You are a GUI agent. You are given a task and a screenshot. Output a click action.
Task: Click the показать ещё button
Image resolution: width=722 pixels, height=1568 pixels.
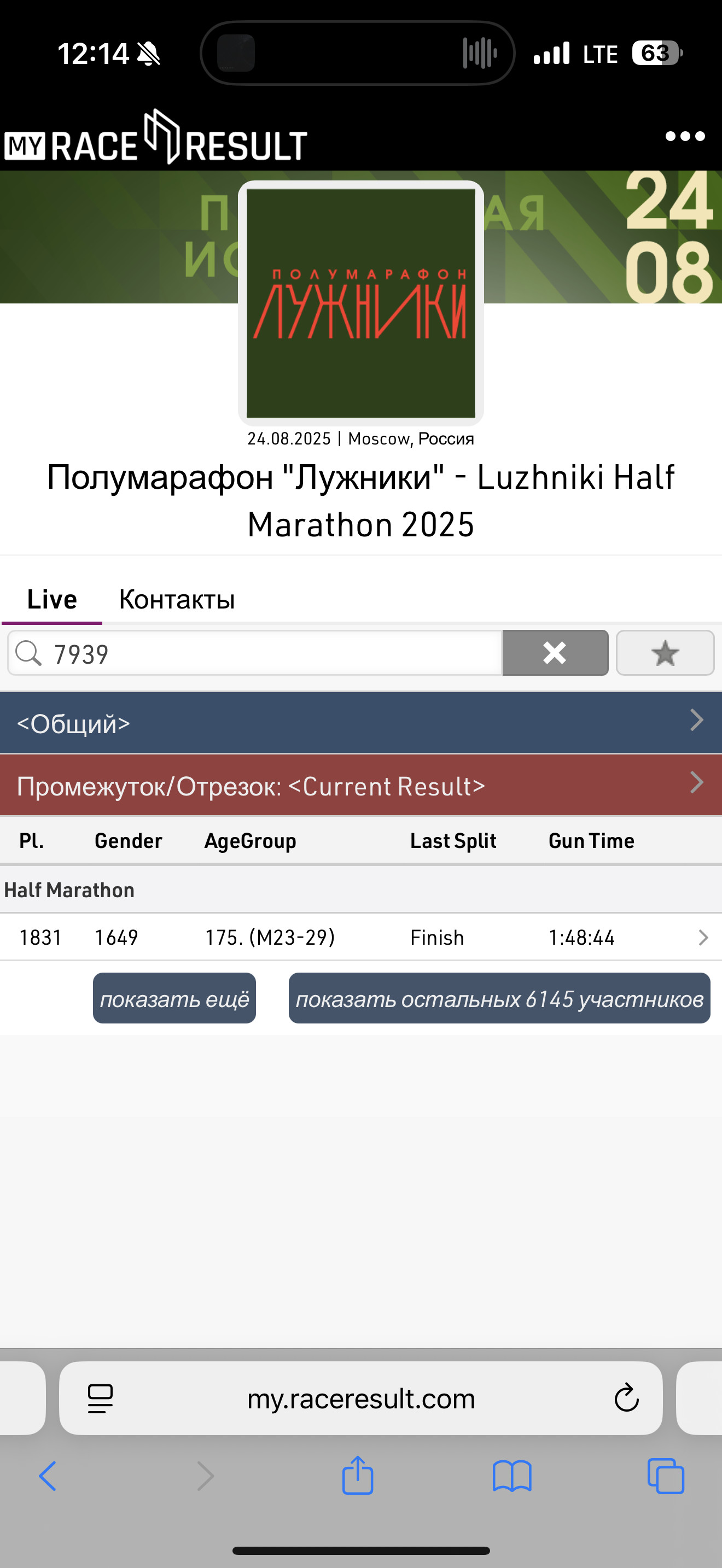tap(174, 998)
